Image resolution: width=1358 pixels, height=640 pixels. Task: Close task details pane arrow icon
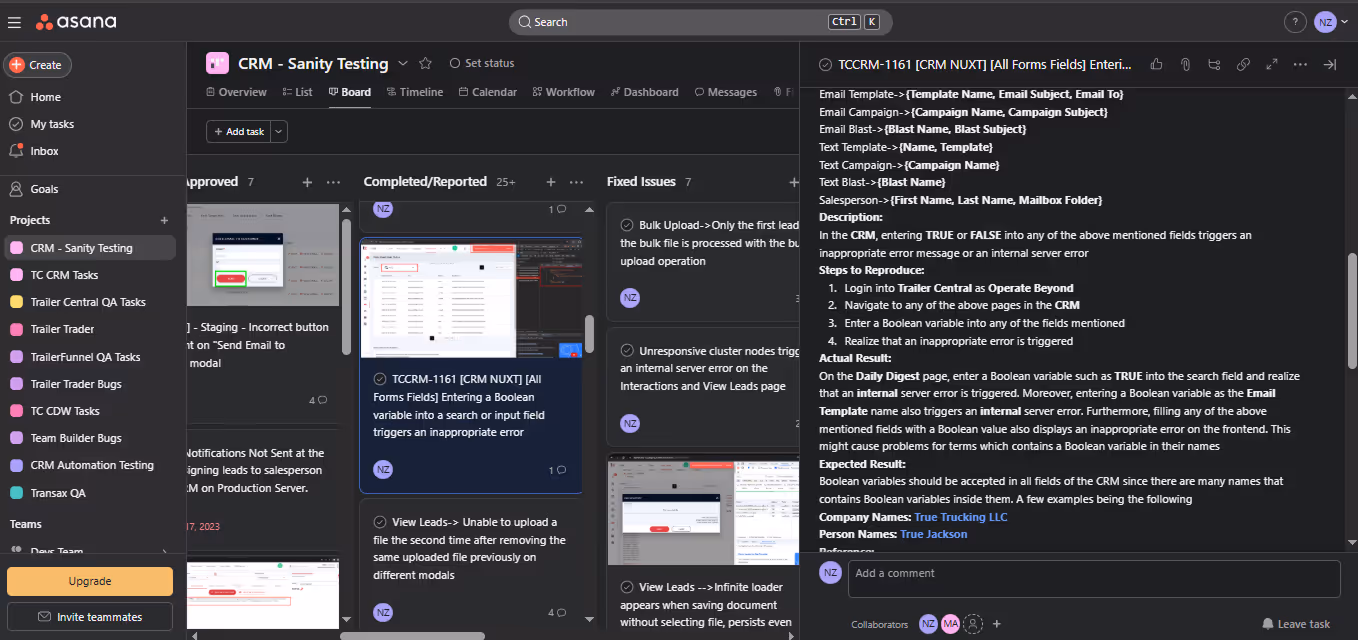(1330, 64)
